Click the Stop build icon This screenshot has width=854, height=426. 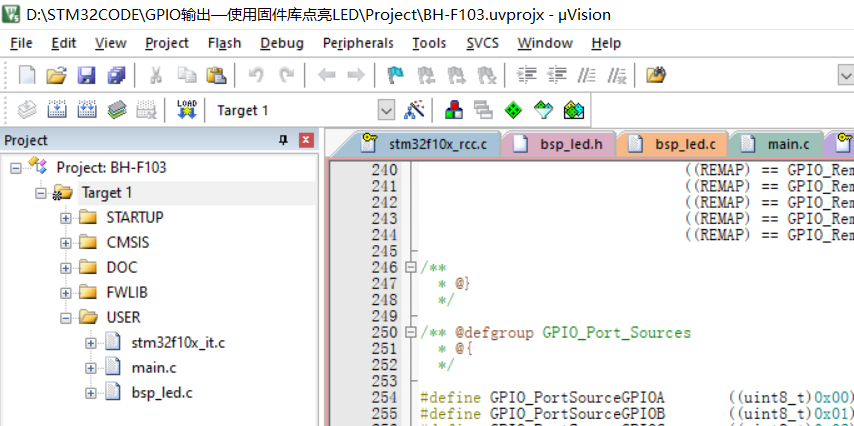tap(147, 110)
